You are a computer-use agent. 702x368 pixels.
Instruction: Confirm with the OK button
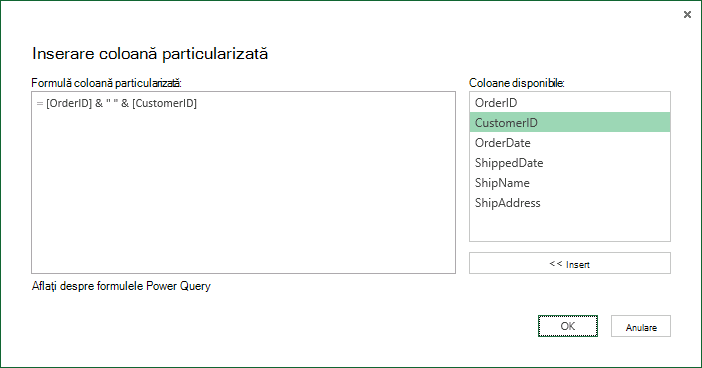(568, 326)
